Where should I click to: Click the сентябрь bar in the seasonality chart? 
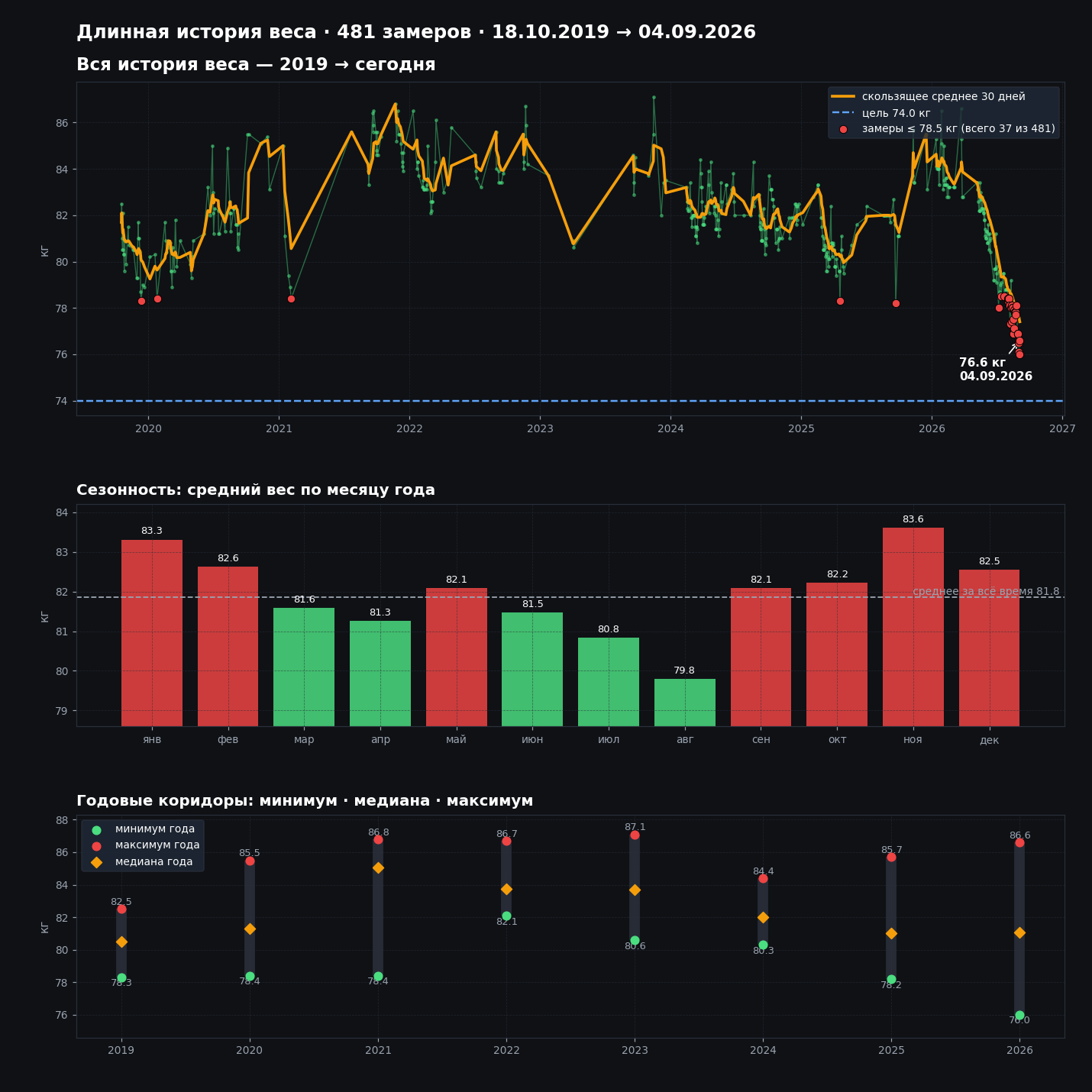761,657
